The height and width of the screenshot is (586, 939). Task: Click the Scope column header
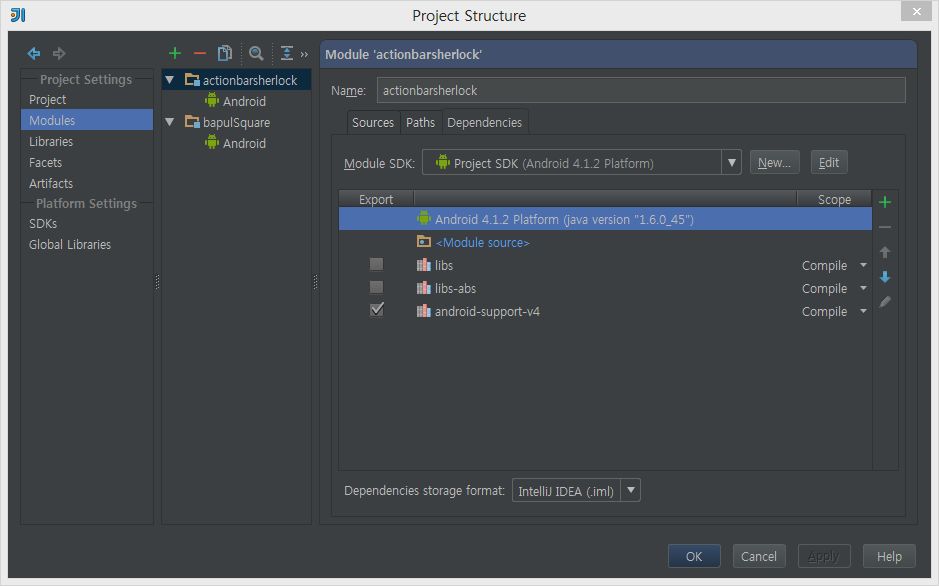(x=834, y=199)
